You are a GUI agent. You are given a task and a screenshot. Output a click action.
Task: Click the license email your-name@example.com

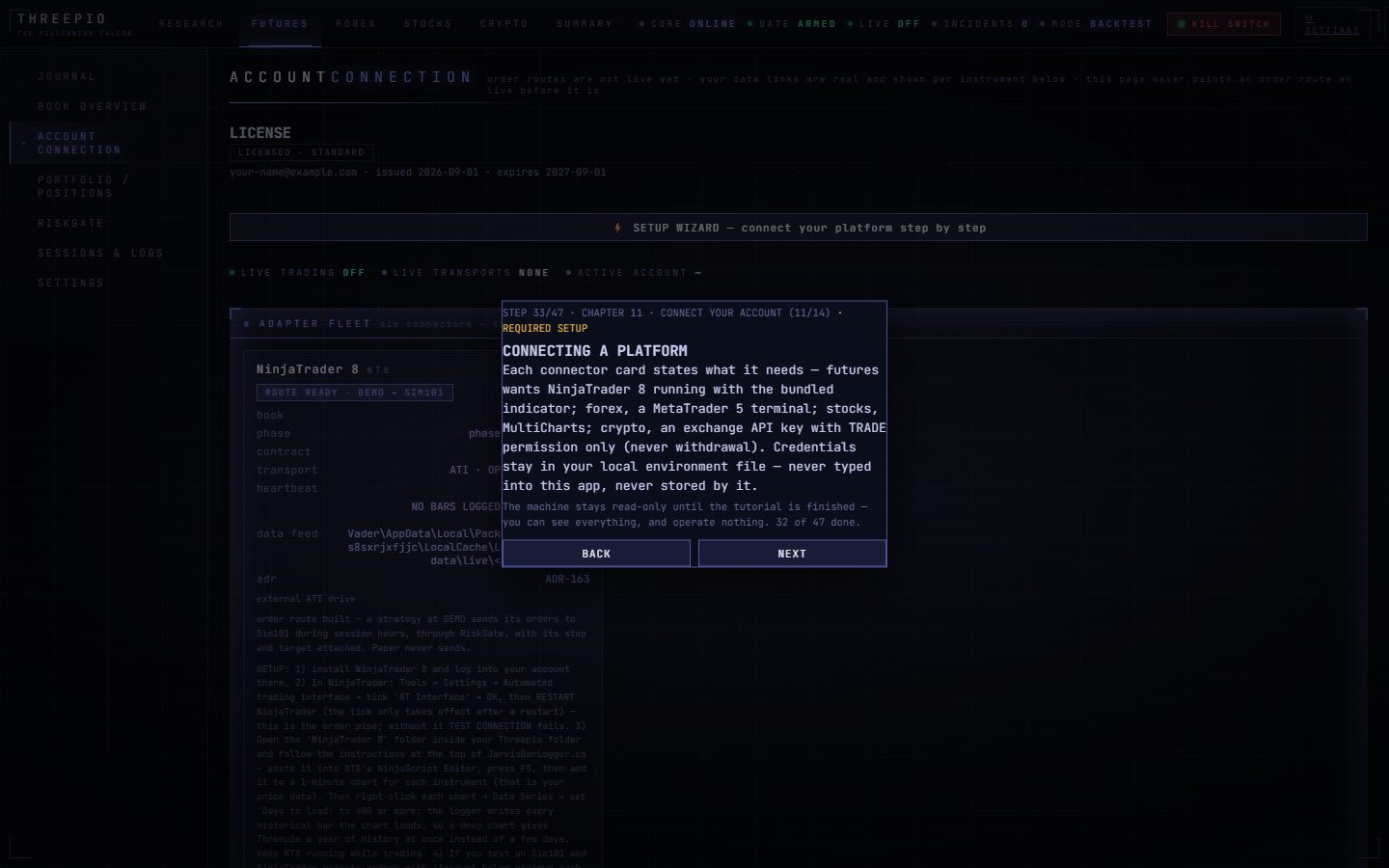point(293,173)
